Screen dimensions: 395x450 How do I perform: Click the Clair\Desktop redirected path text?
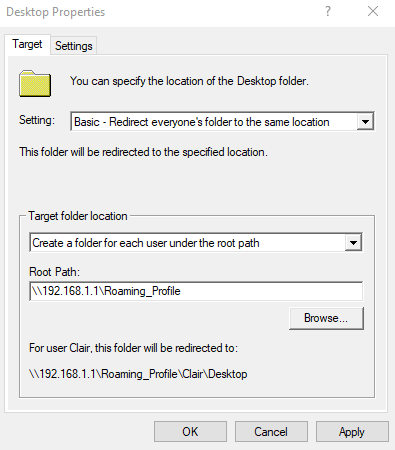pos(138,374)
